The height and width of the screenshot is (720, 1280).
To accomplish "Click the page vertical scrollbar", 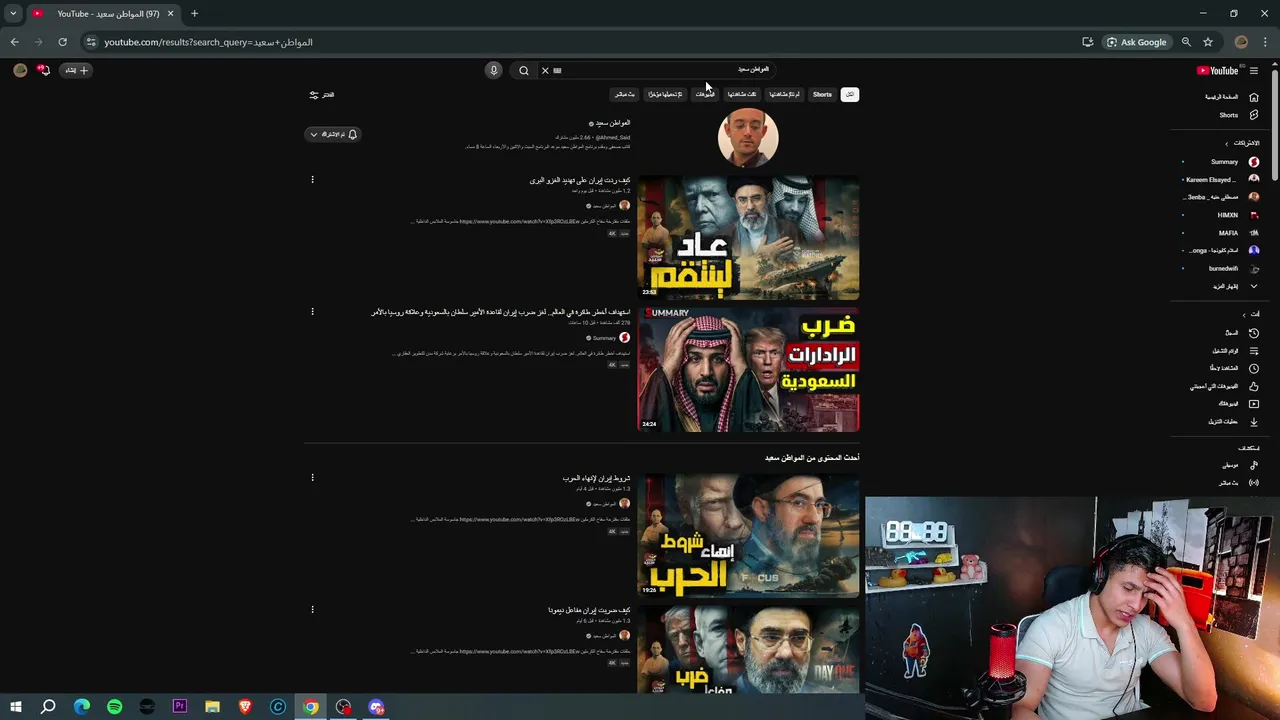I will [1274, 125].
